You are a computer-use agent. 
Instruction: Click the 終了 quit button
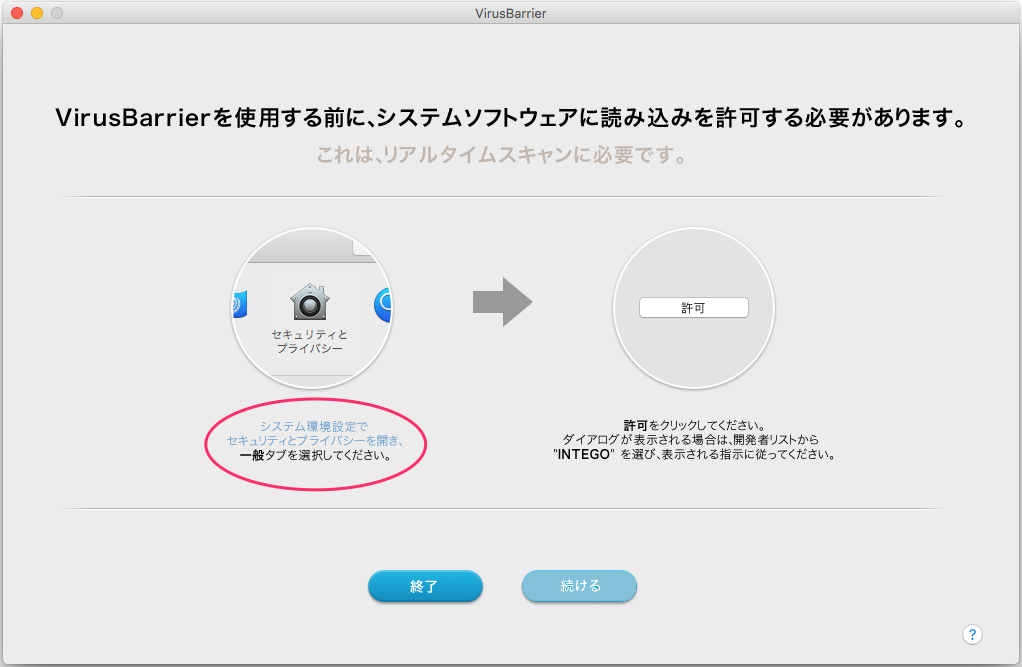425,585
